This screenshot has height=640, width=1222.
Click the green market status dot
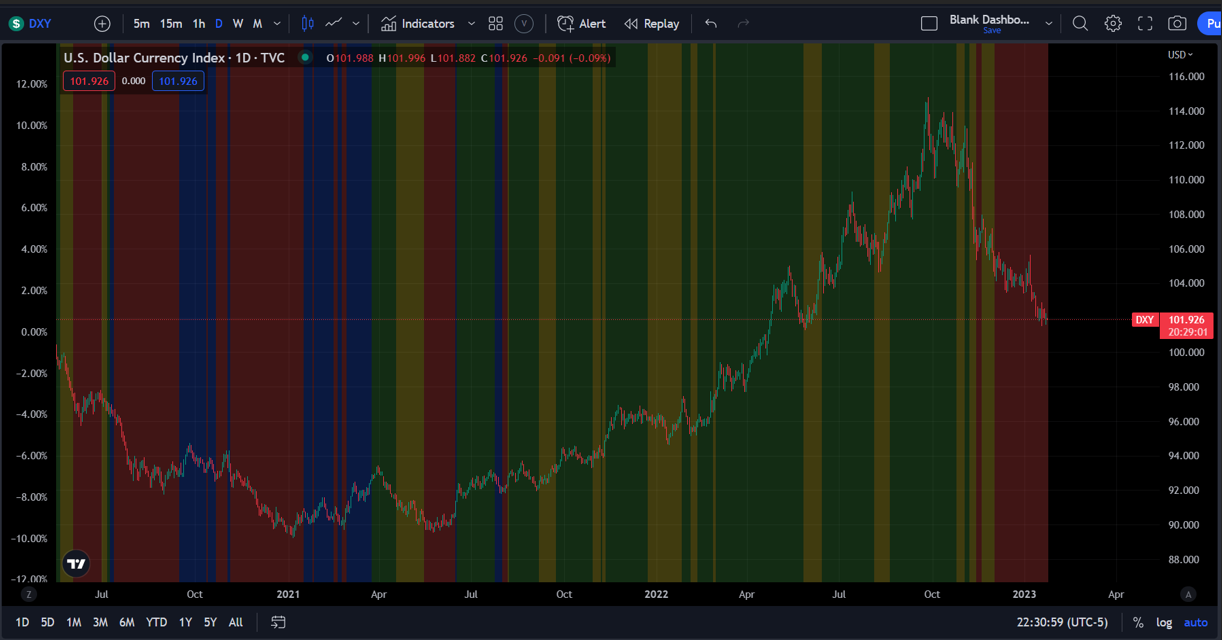(x=305, y=58)
